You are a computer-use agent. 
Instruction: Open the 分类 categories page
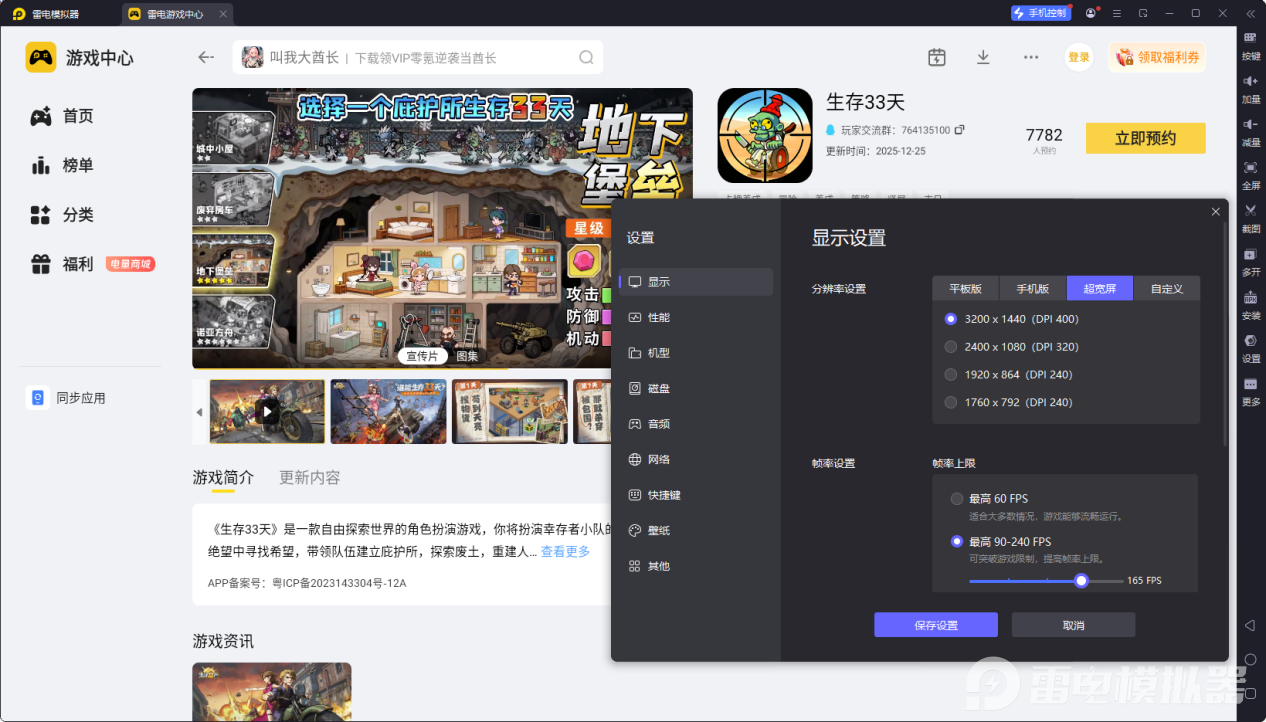62,214
